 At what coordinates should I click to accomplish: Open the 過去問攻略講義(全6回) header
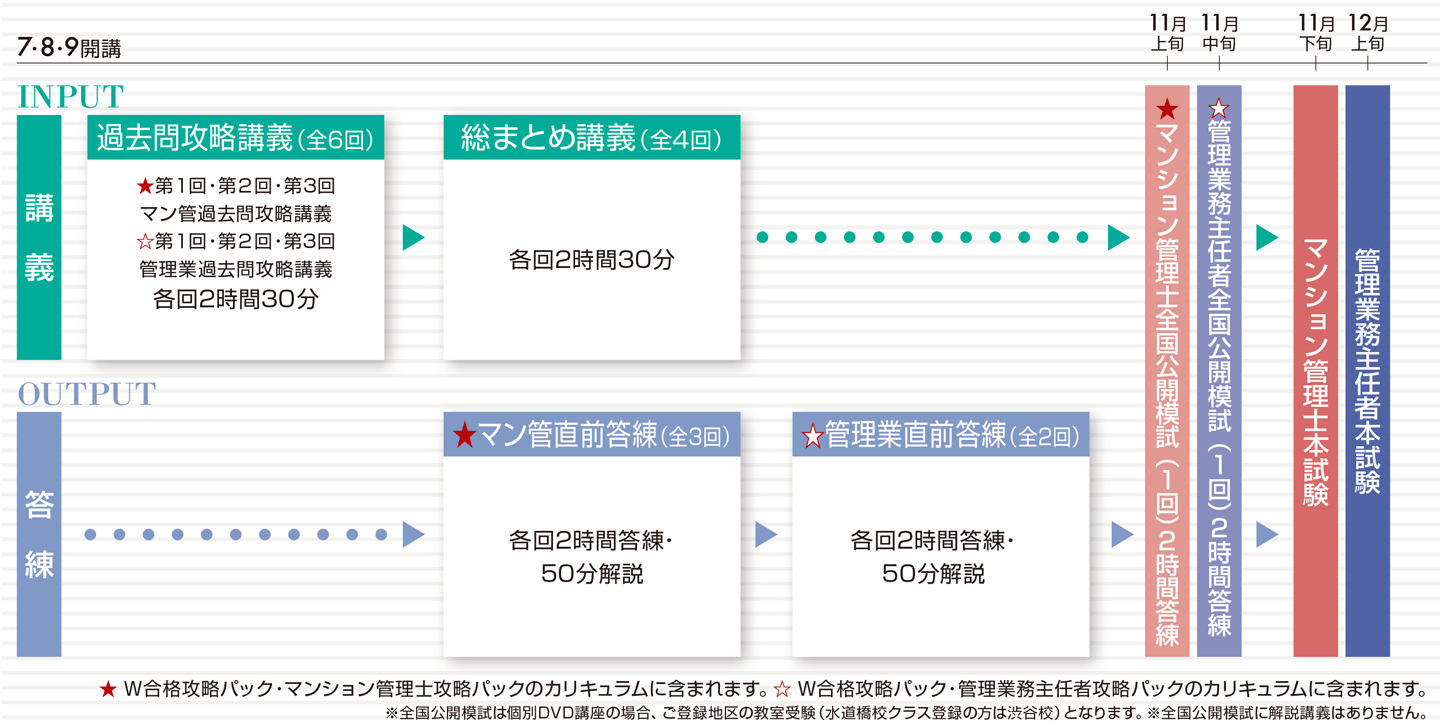pyautogui.click(x=236, y=139)
